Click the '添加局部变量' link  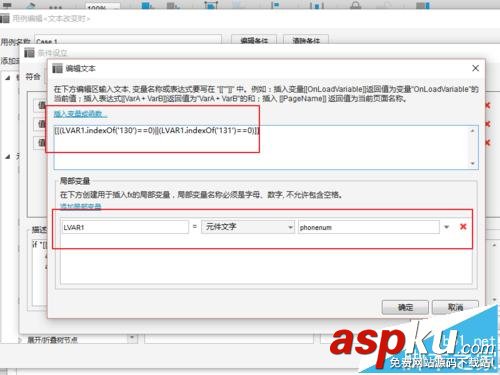click(x=80, y=206)
